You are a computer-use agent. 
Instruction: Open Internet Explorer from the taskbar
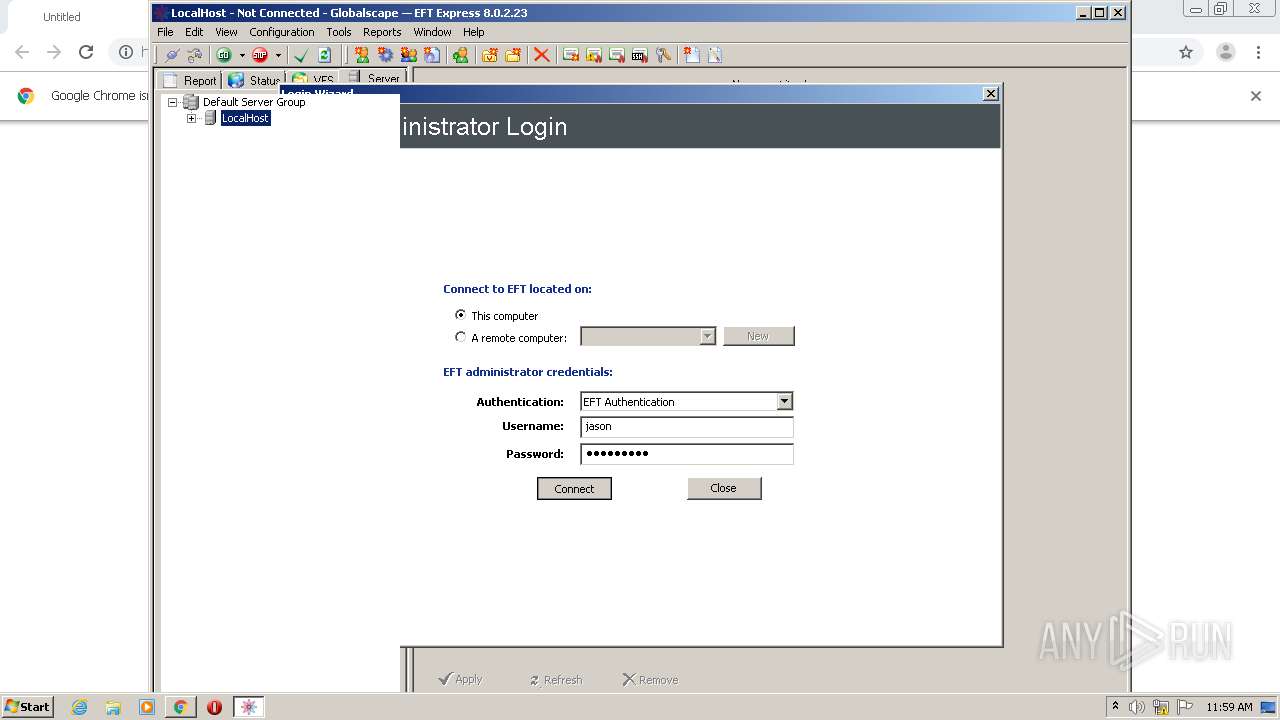pyautogui.click(x=79, y=707)
